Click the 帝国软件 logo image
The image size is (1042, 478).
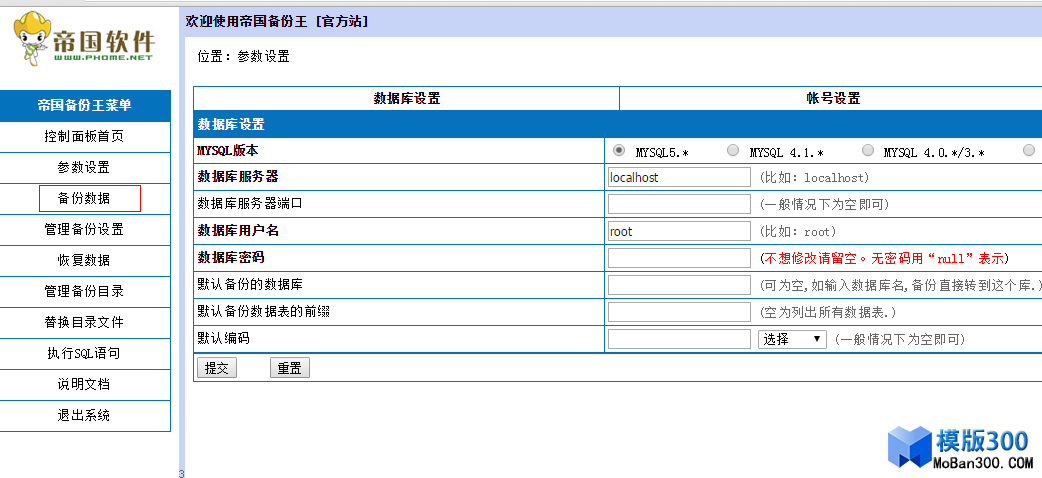(x=84, y=39)
